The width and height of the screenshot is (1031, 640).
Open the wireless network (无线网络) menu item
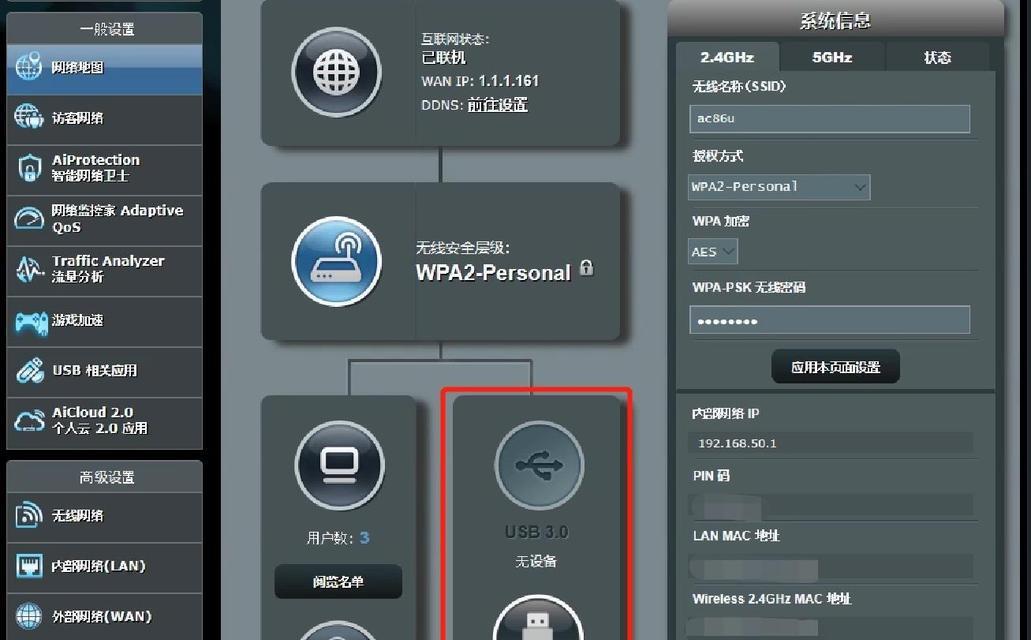pos(105,517)
